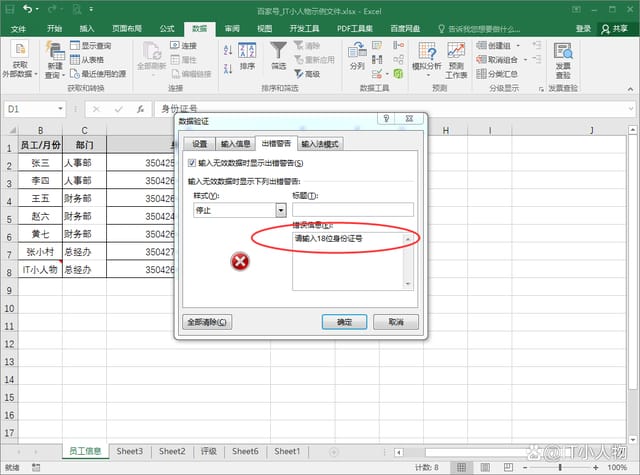Screen dimensions: 640x475
Task: Click the Manage Data Model green icon
Action: (x=398, y=74)
